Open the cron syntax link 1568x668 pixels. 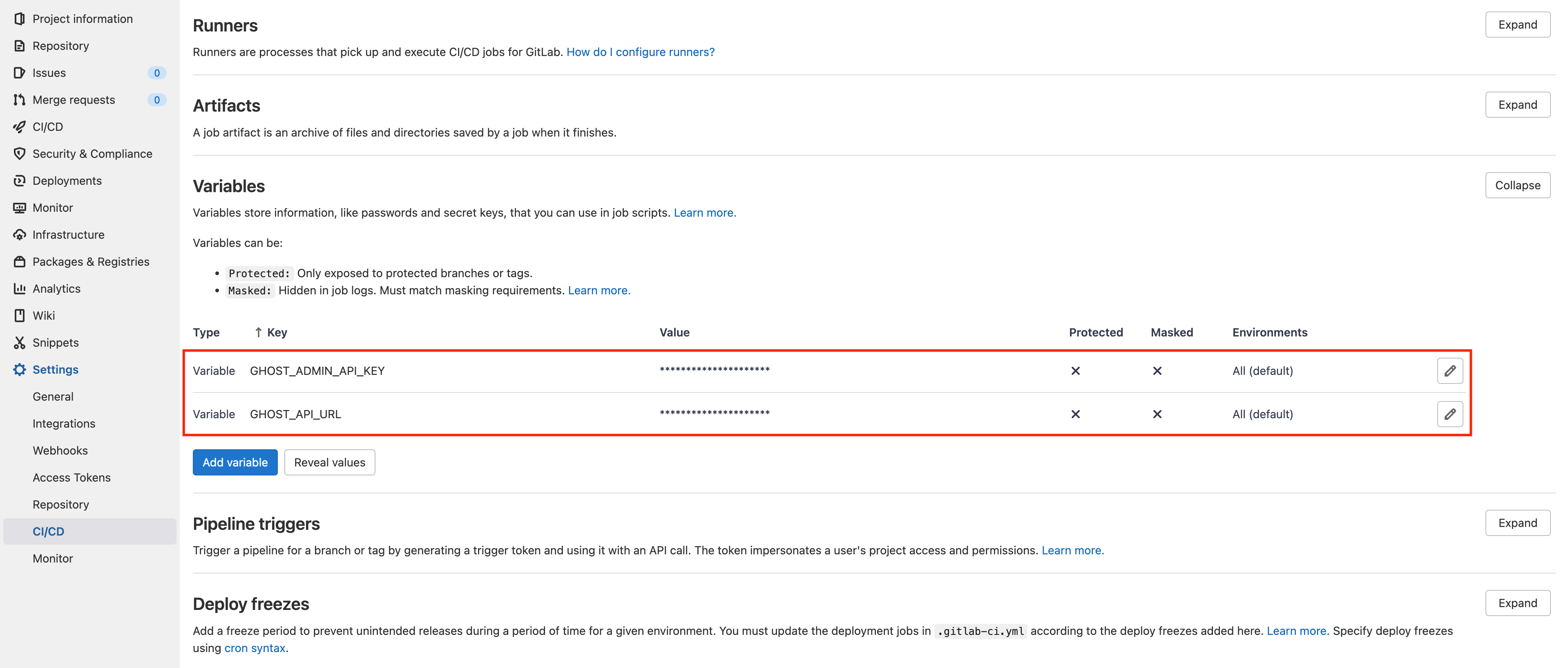tap(255, 648)
